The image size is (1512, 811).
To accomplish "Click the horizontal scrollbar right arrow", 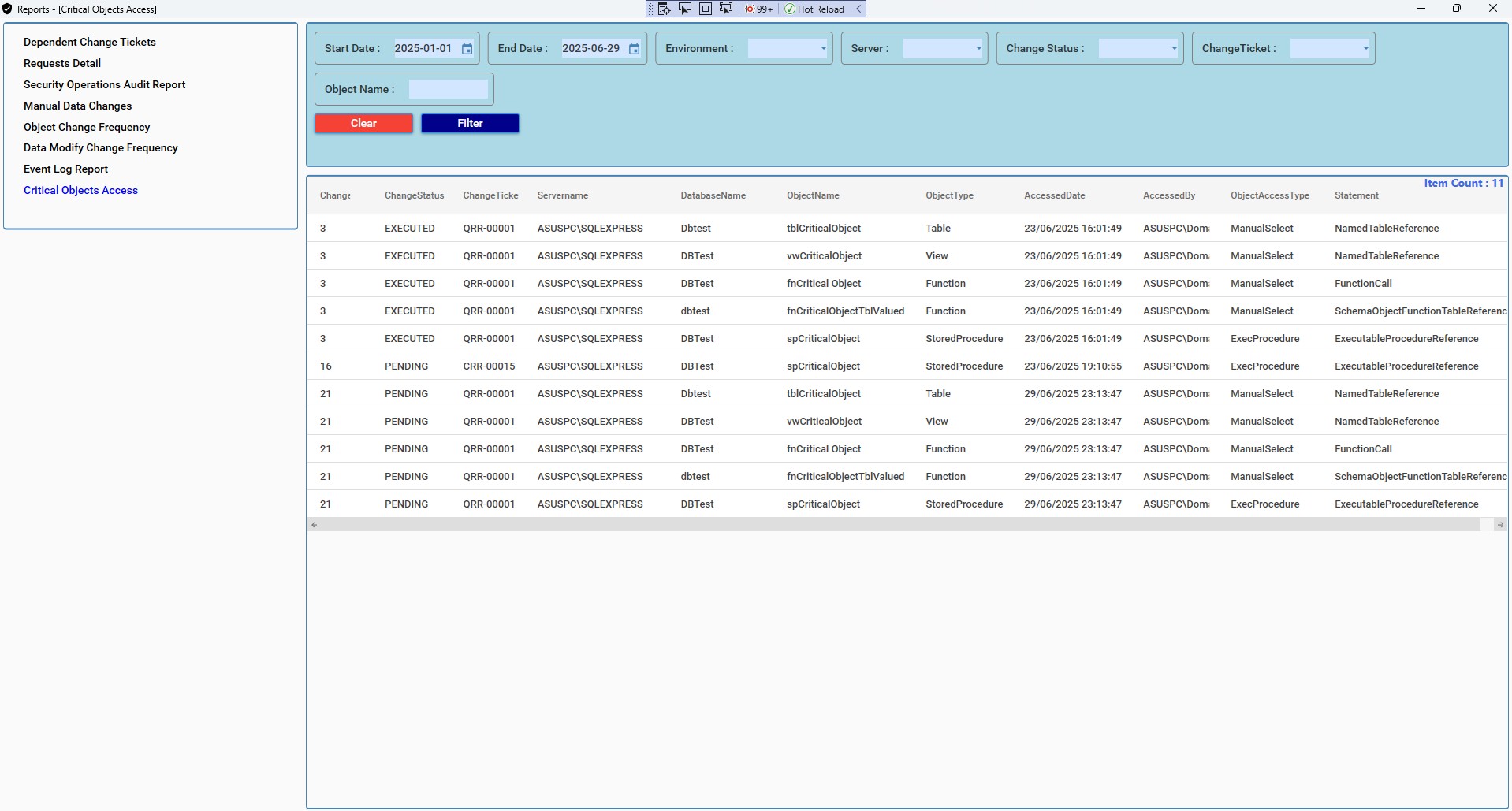I will pyautogui.click(x=1499, y=525).
